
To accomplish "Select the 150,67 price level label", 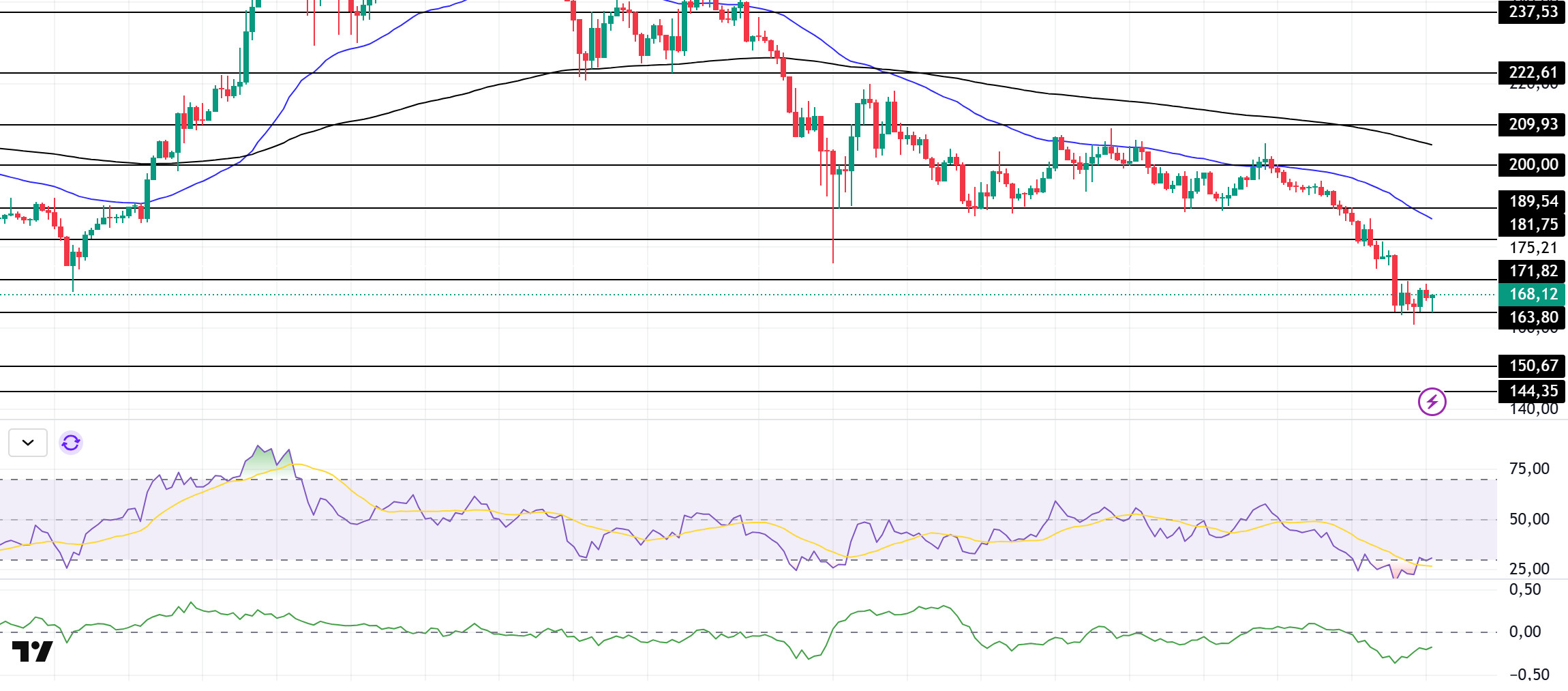I will [x=1532, y=366].
